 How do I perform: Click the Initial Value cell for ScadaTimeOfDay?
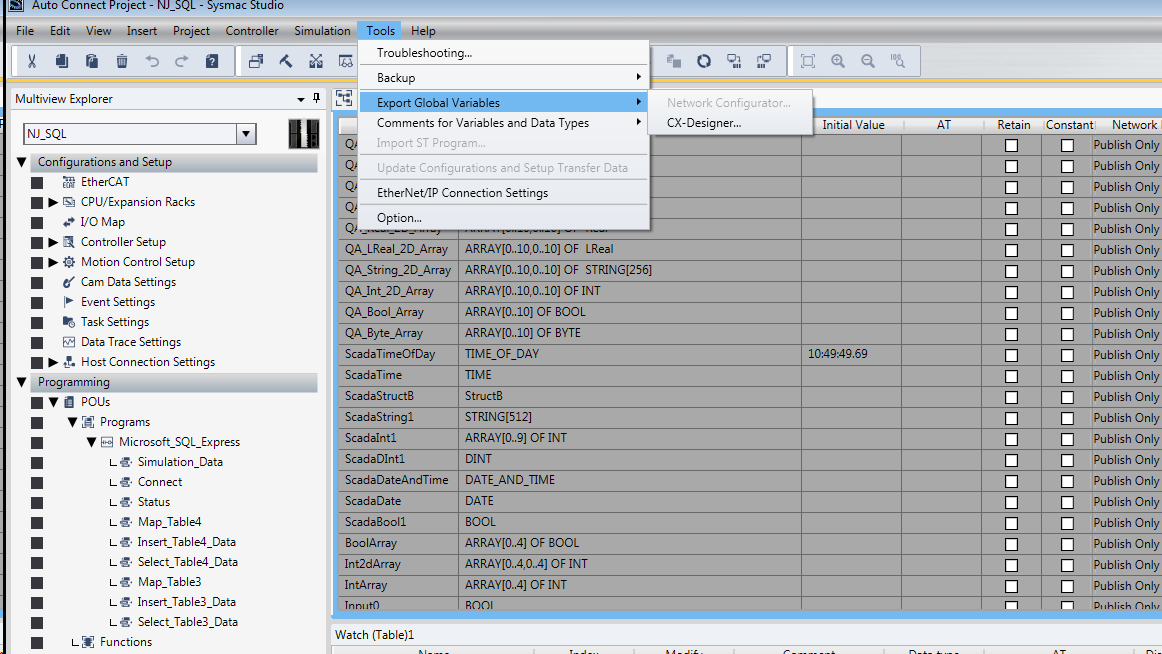pos(850,355)
